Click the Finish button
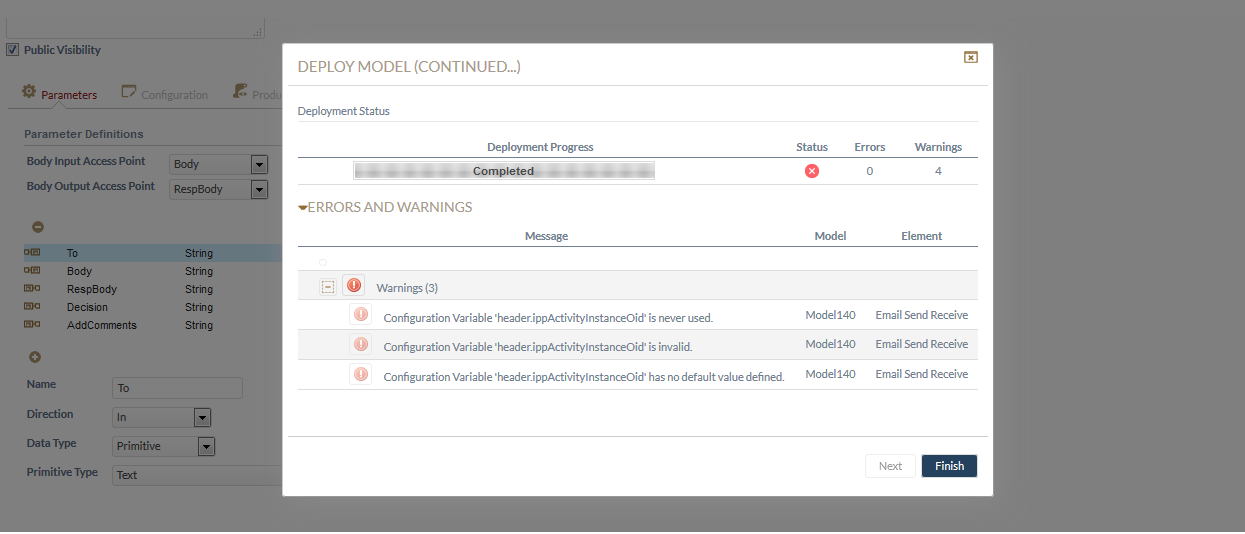Screen dimensions: 1245x534 click(x=949, y=466)
